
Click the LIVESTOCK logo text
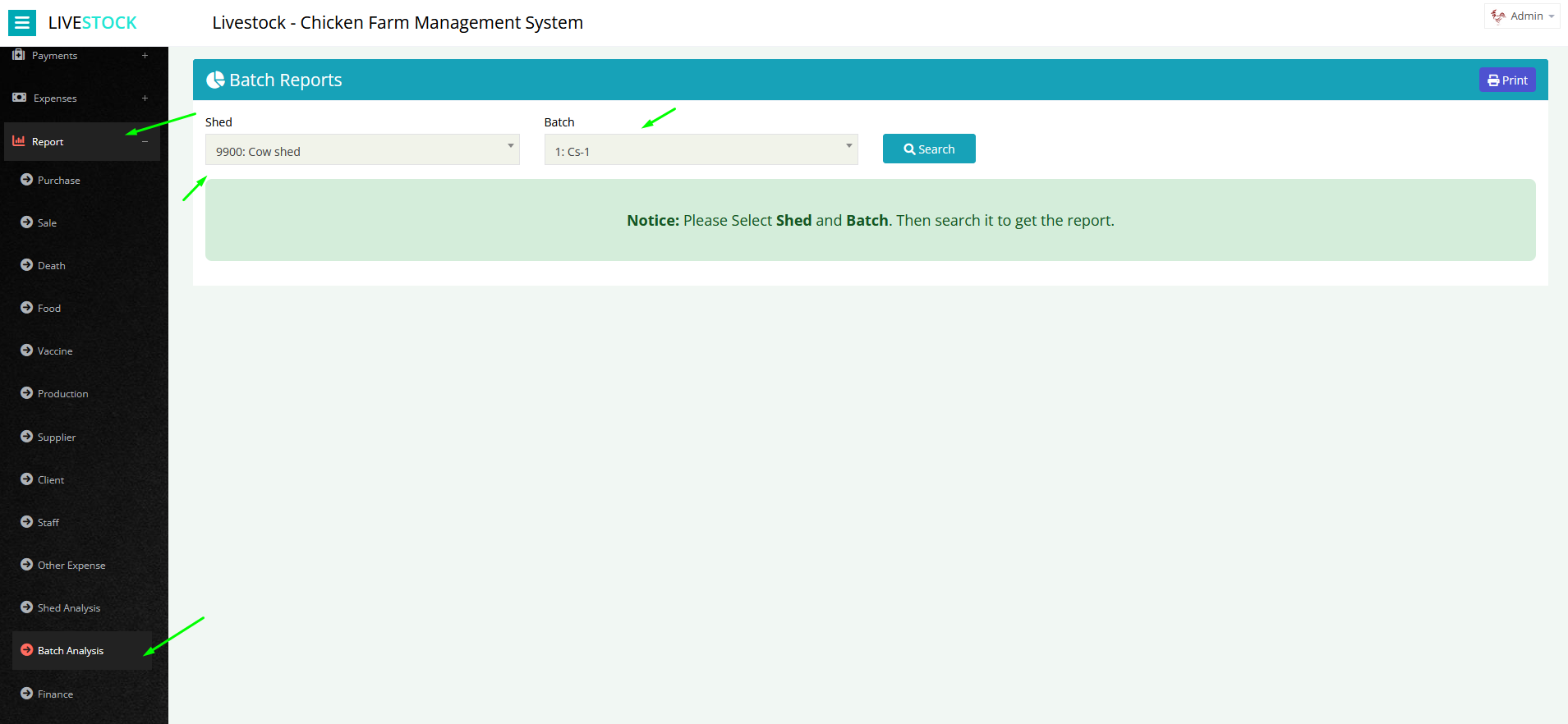click(x=93, y=23)
